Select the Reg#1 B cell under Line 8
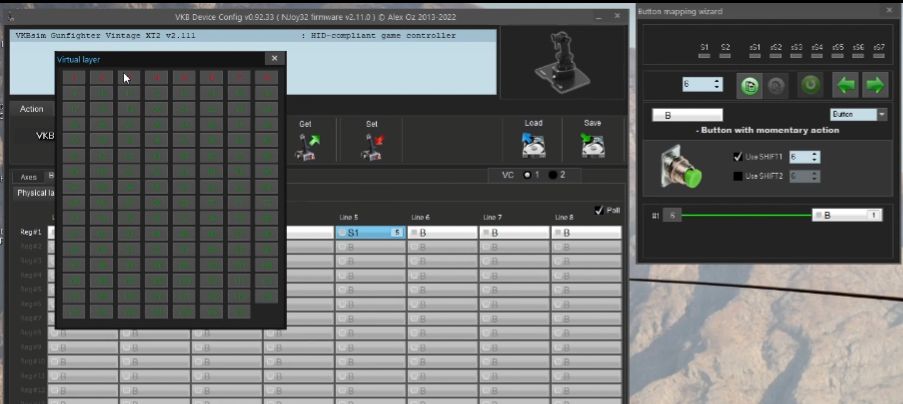This screenshot has height=404, width=903. (x=586, y=233)
